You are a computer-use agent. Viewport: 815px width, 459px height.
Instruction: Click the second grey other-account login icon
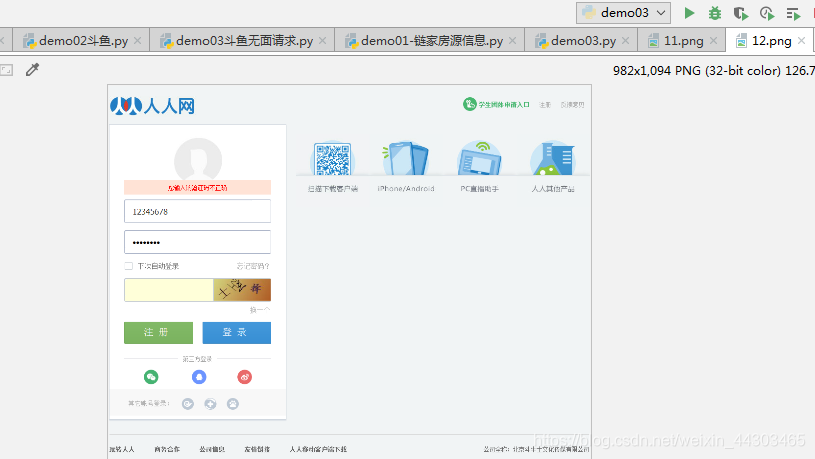210,404
